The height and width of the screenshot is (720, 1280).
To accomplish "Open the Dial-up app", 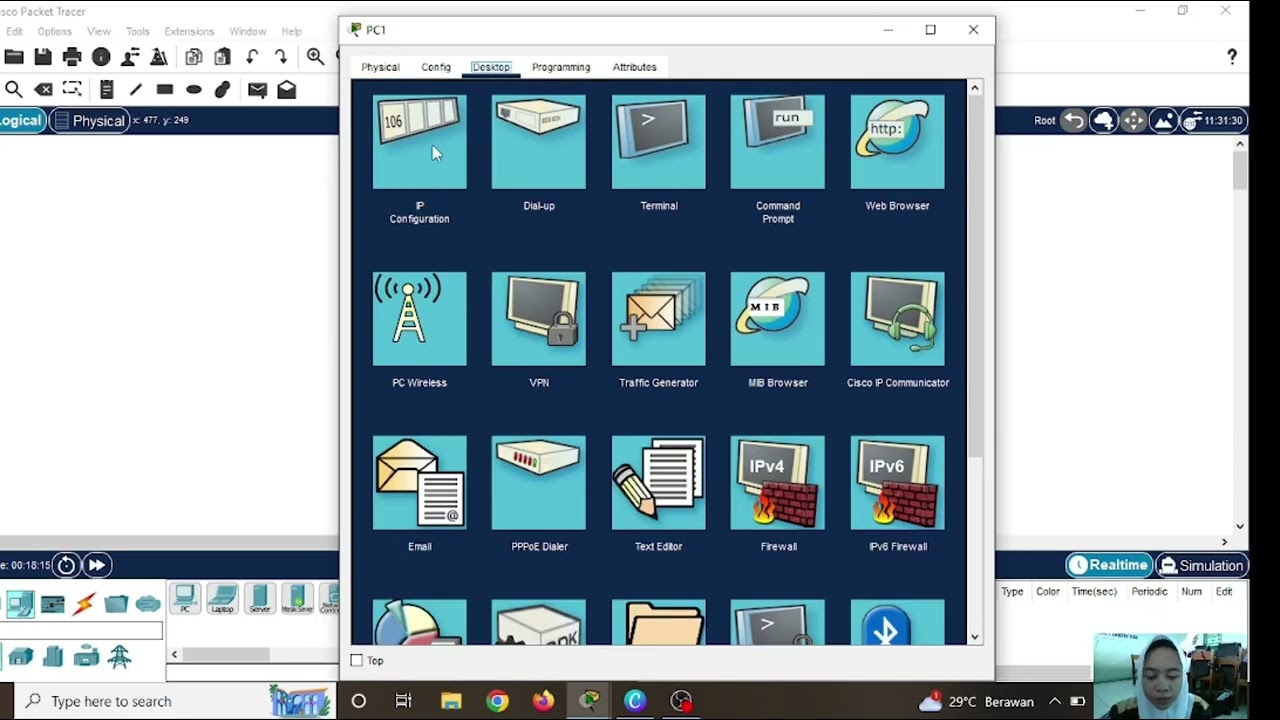I will point(539,142).
